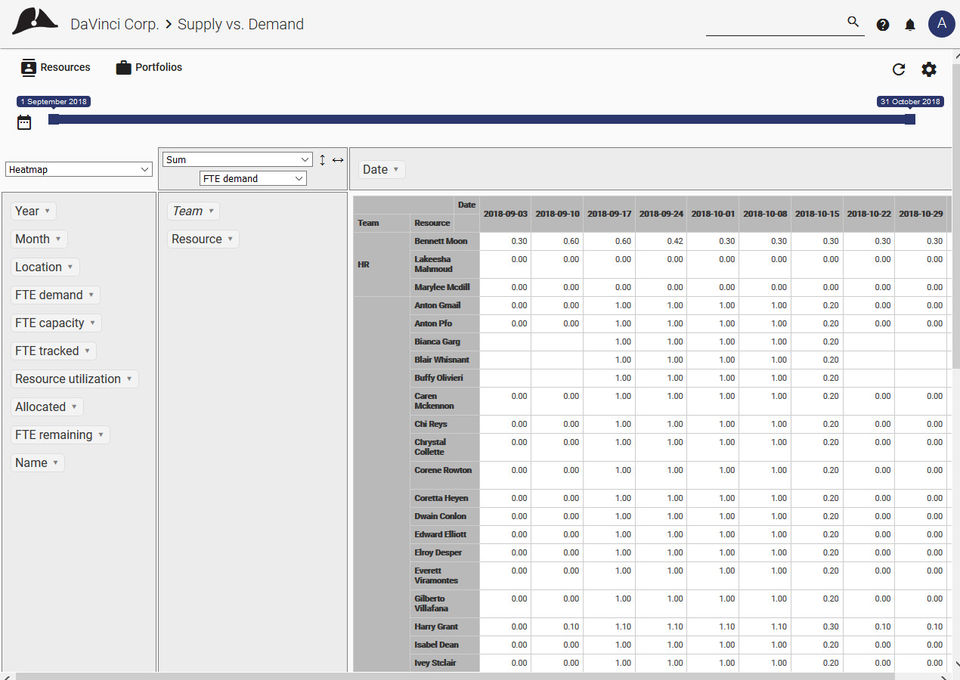Click the FTE tracked attribute chip
This screenshot has height=680, width=960.
[x=53, y=351]
